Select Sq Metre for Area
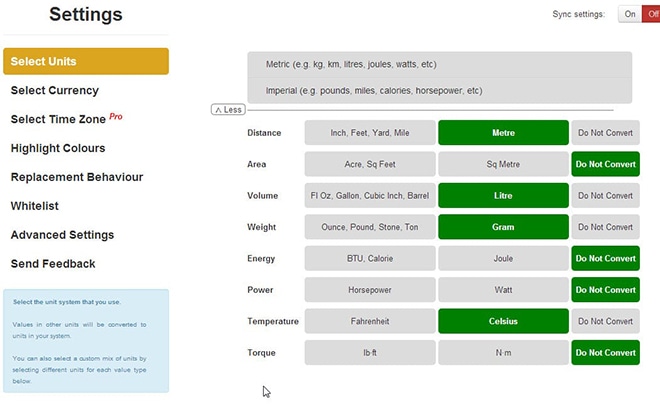The width and height of the screenshot is (660, 404). pos(503,164)
